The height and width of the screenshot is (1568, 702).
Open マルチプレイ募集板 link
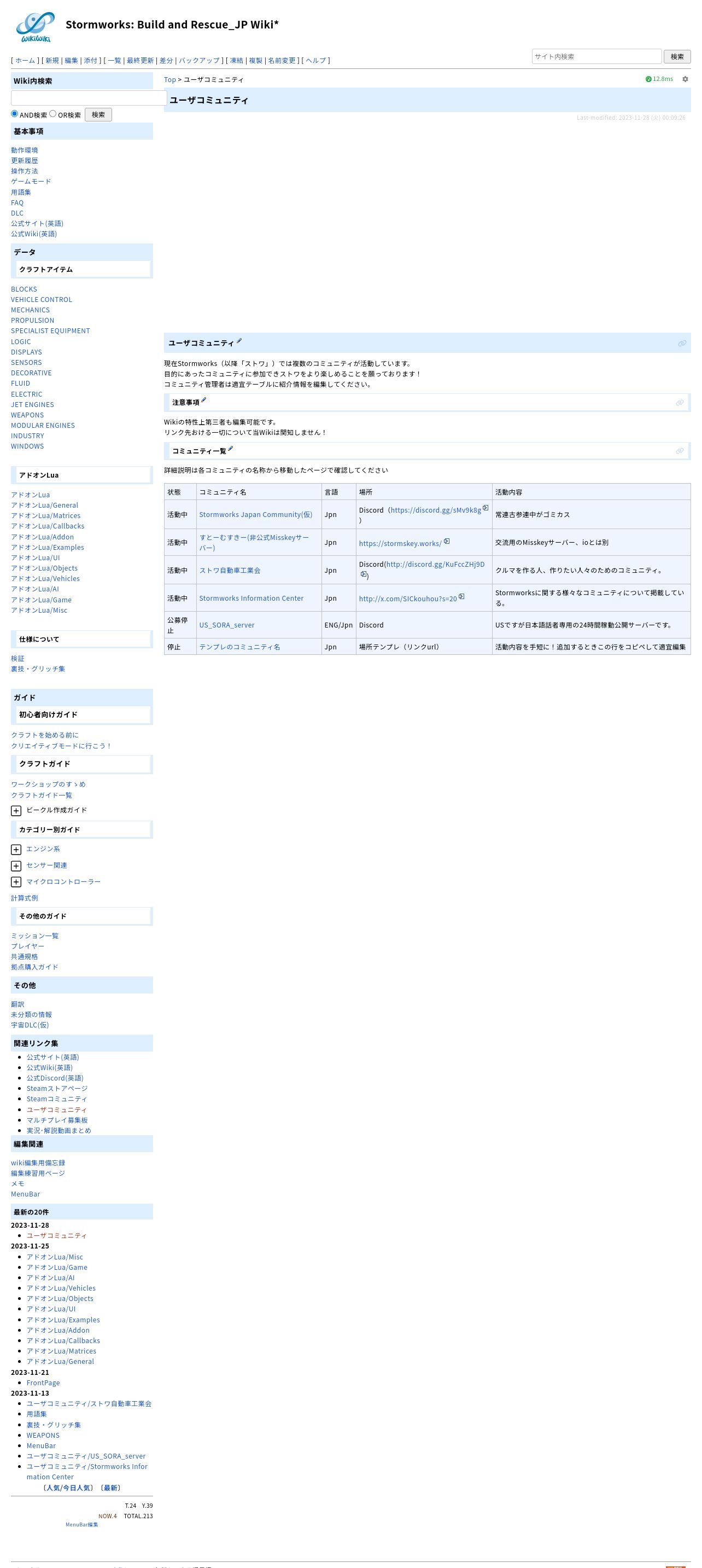tap(56, 1120)
